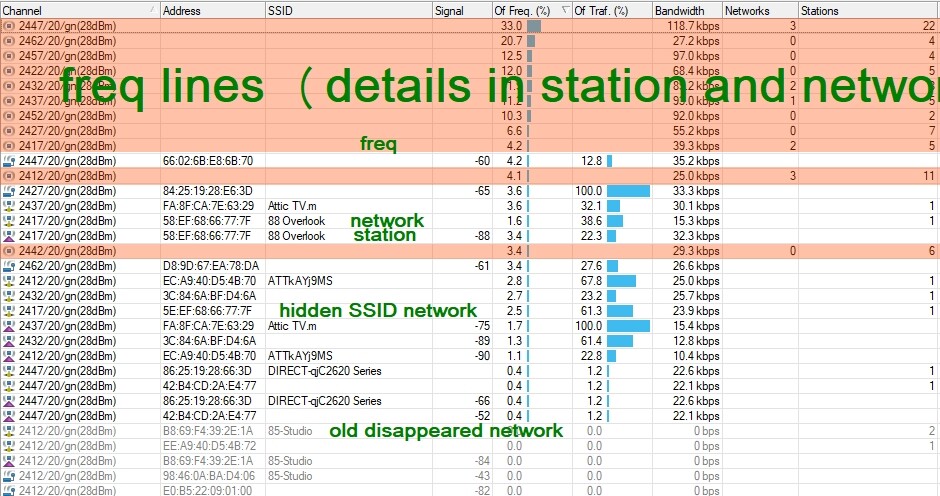Click the bandwidth value 118.7 kbps
Image resolution: width=940 pixels, height=496 pixels.
[x=694, y=26]
